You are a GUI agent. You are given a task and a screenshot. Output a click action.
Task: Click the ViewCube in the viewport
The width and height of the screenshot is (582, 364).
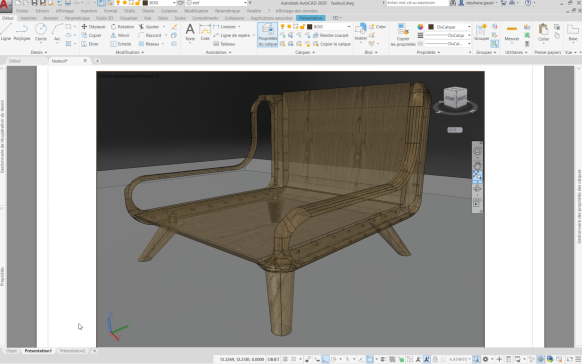(455, 98)
